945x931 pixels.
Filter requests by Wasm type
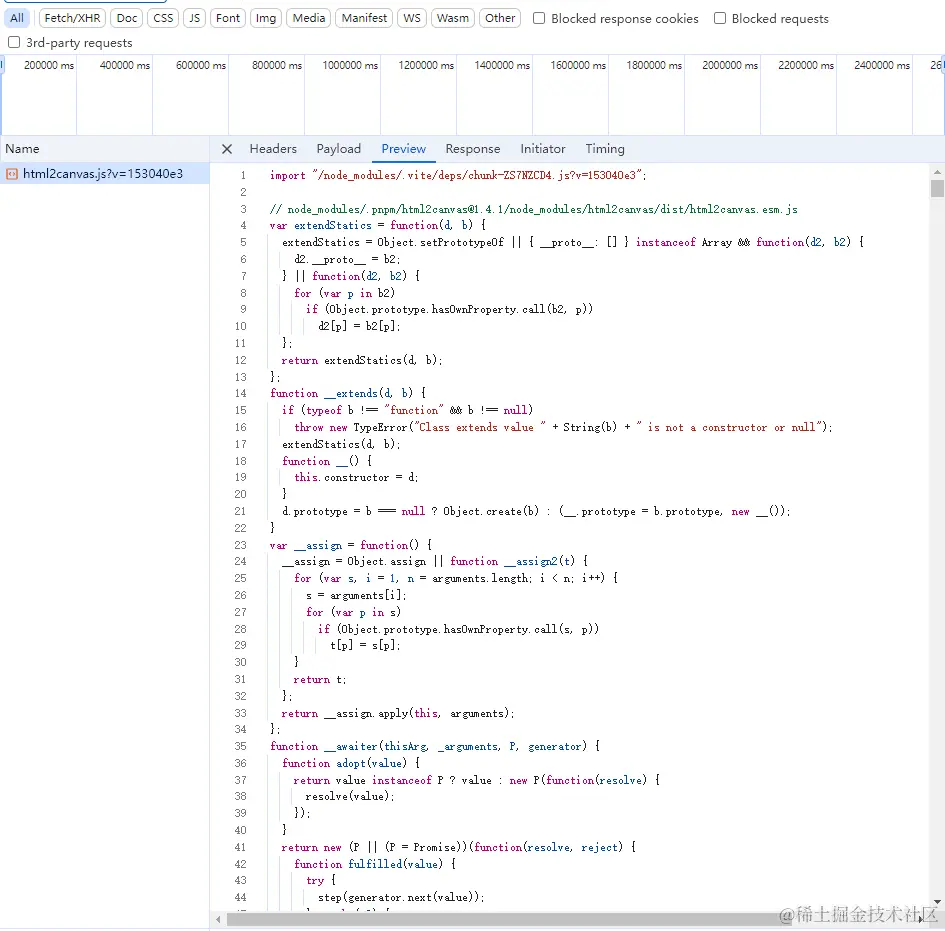point(453,18)
